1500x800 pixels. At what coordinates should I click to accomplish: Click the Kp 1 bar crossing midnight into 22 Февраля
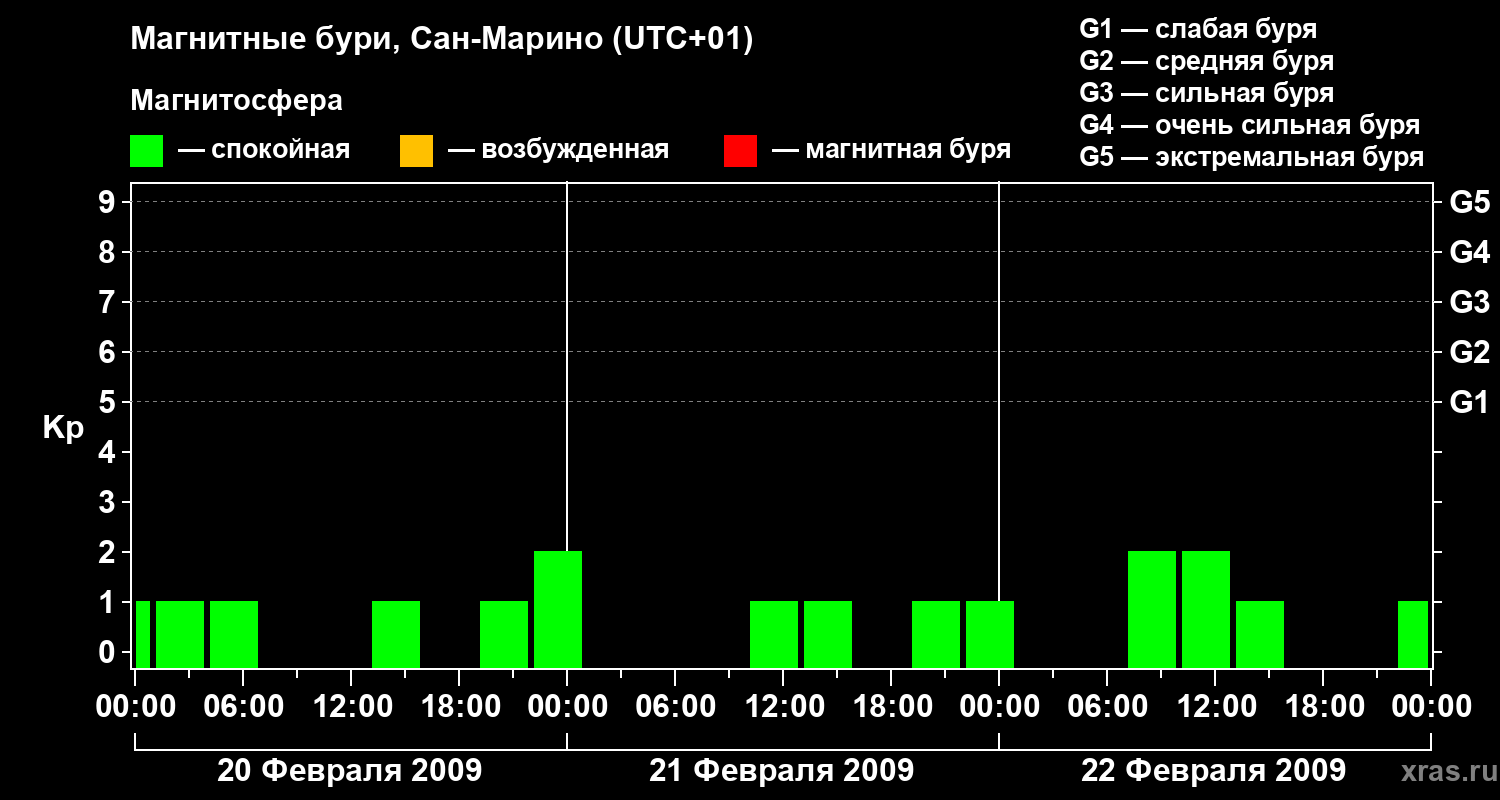coord(990,634)
